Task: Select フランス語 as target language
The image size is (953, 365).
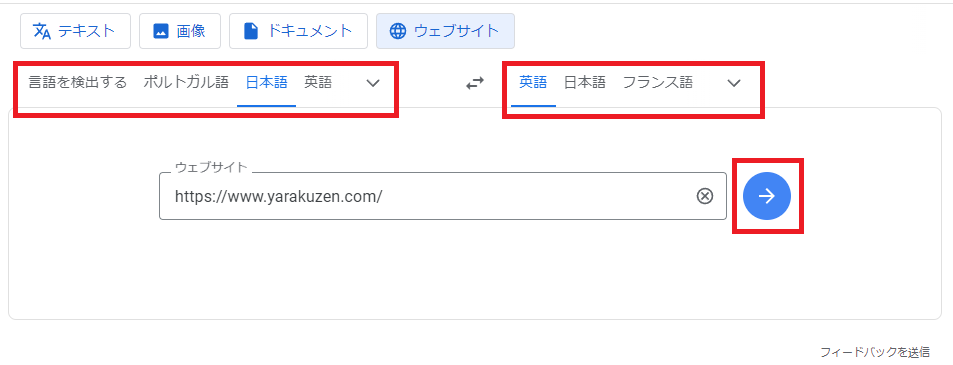Action: coord(658,83)
